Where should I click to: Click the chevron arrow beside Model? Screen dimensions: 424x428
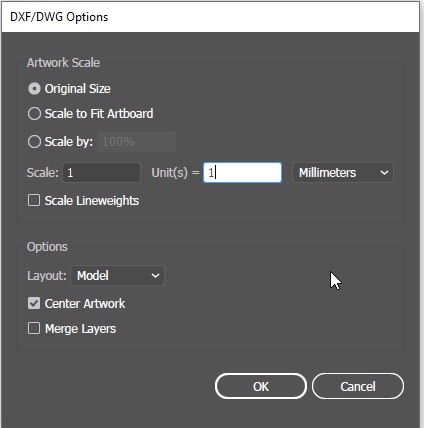[155, 276]
